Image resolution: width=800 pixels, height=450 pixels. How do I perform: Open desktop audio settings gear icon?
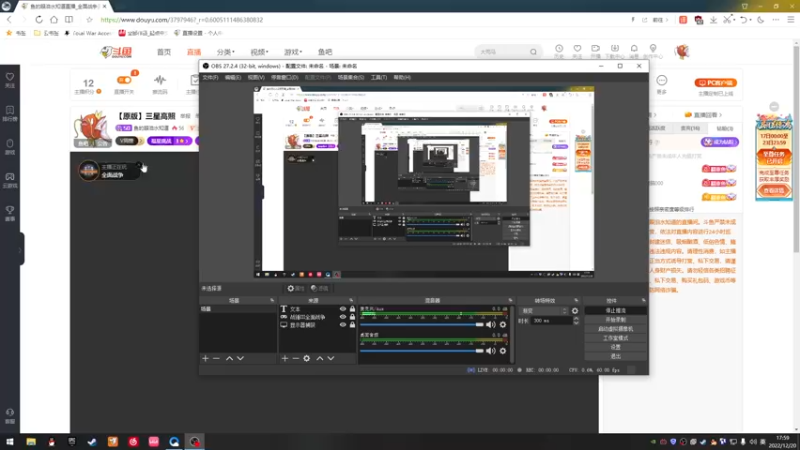click(503, 351)
